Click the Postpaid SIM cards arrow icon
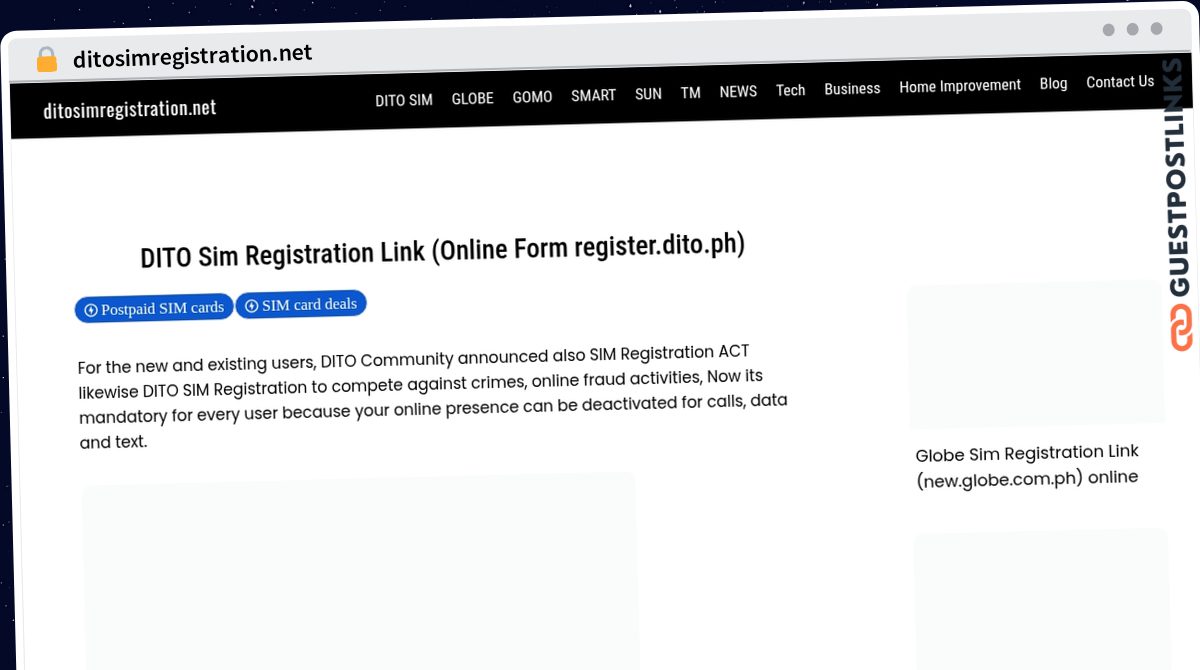Screen dimensions: 1200x670 point(91,310)
